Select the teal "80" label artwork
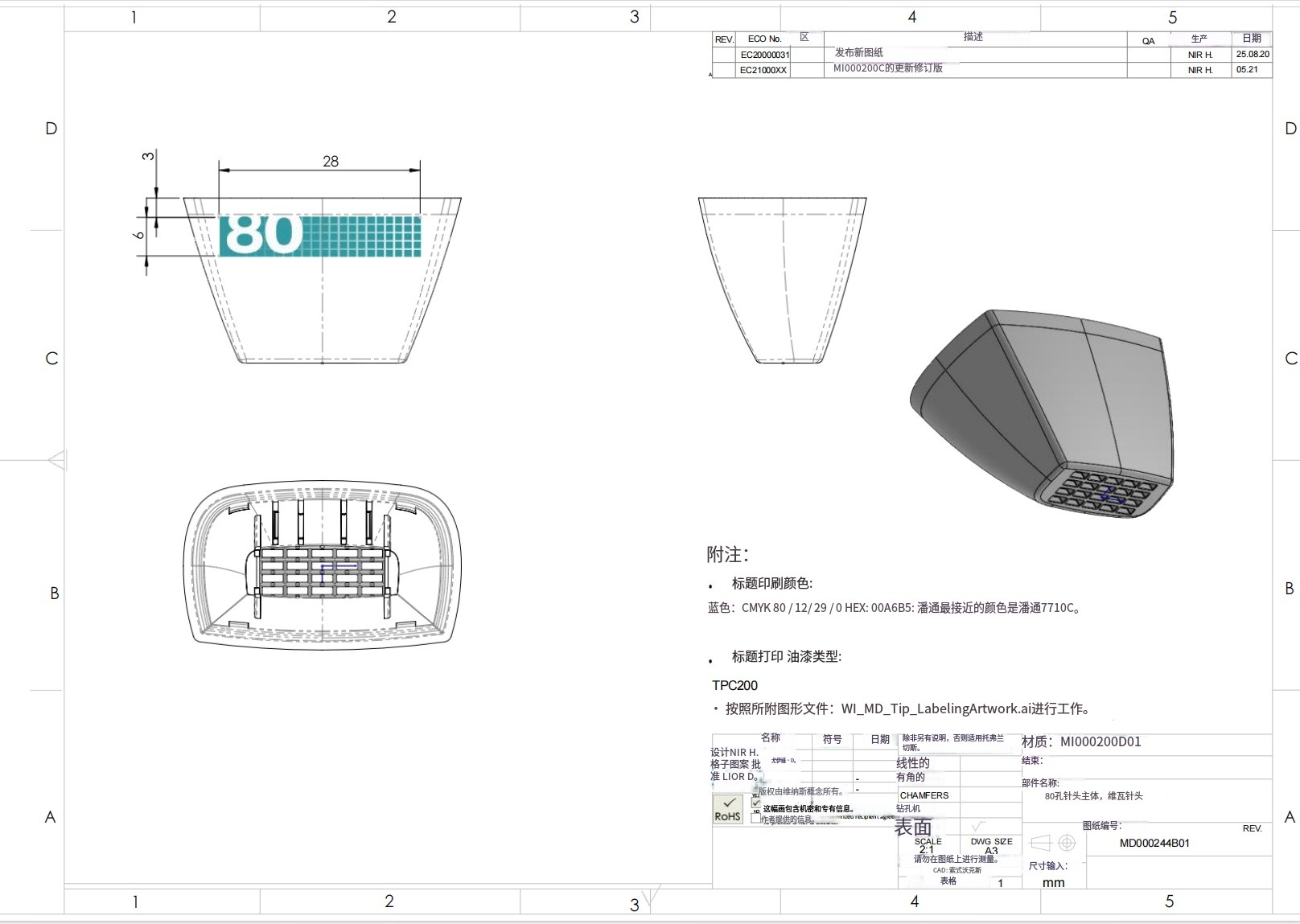 (x=320, y=236)
